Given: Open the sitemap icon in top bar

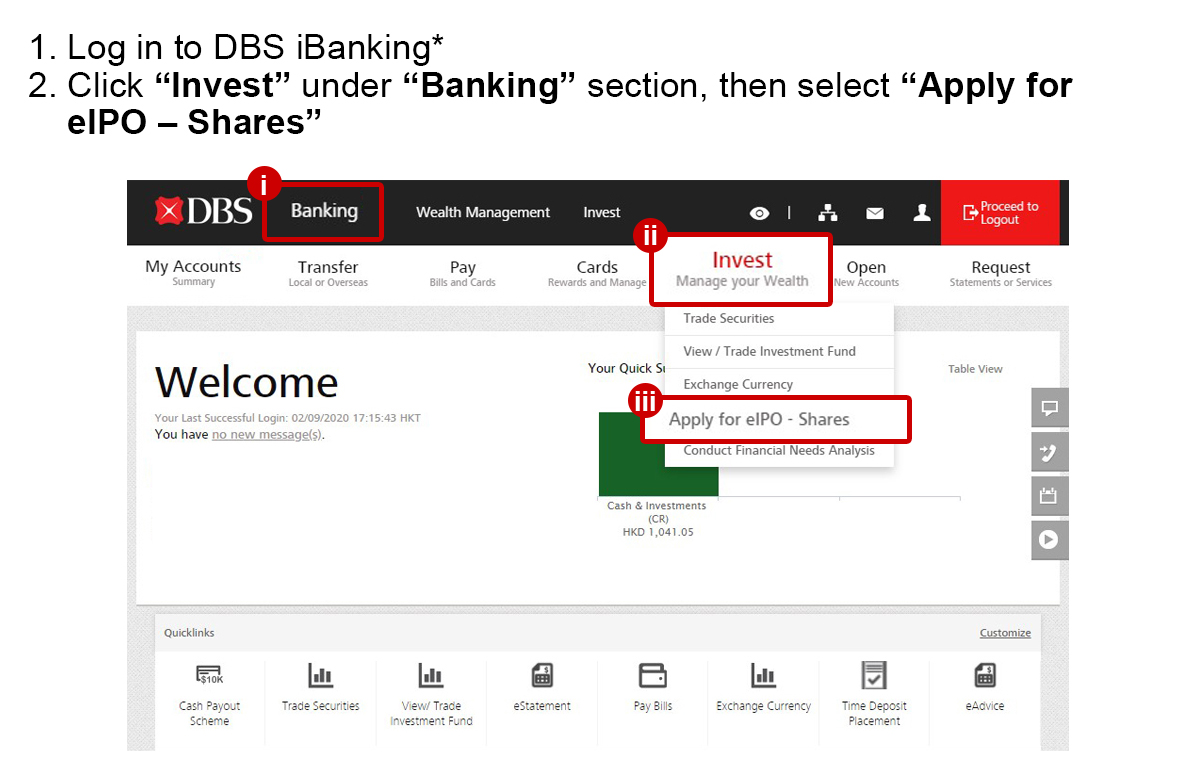Looking at the screenshot, I should point(827,213).
